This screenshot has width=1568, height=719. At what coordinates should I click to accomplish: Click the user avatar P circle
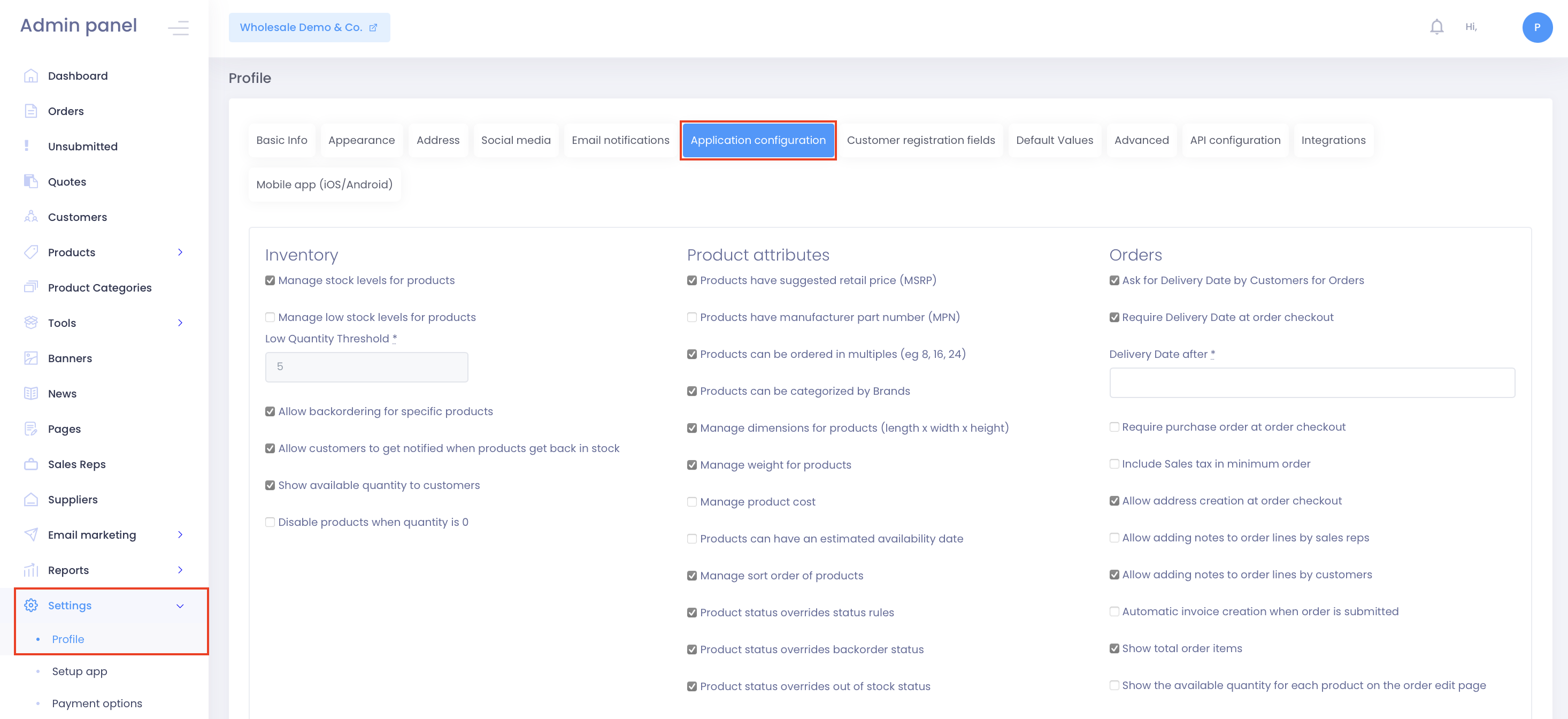pos(1536,27)
